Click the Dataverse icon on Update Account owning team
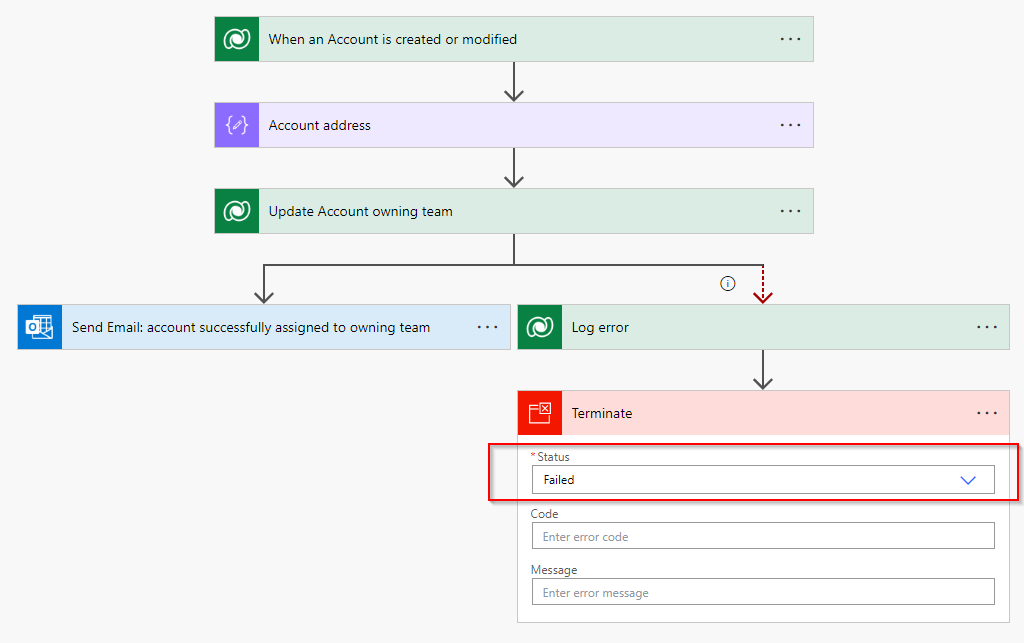This screenshot has height=643, width=1024. point(237,211)
